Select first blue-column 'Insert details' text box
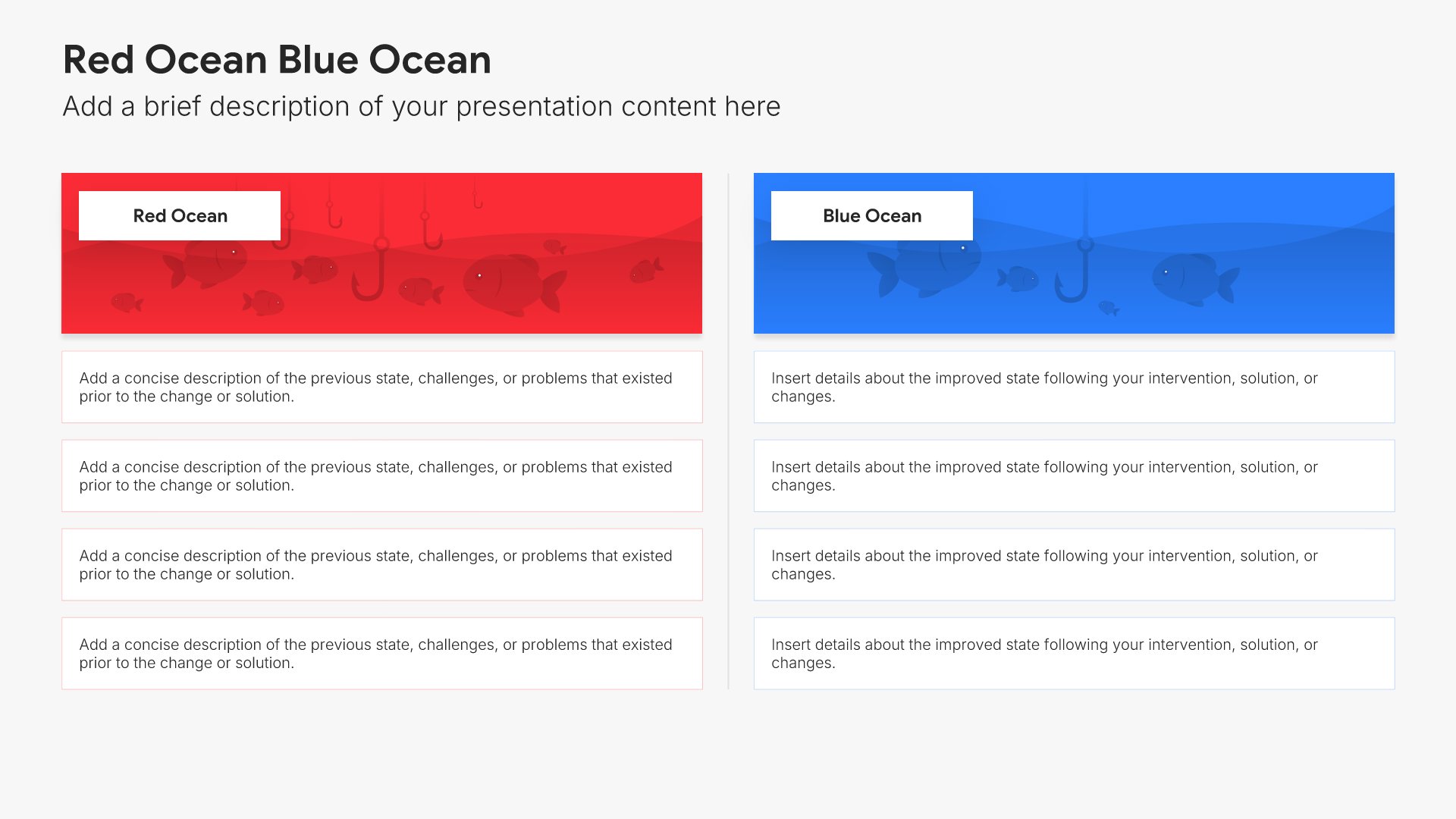The image size is (1456, 819). [x=1074, y=387]
